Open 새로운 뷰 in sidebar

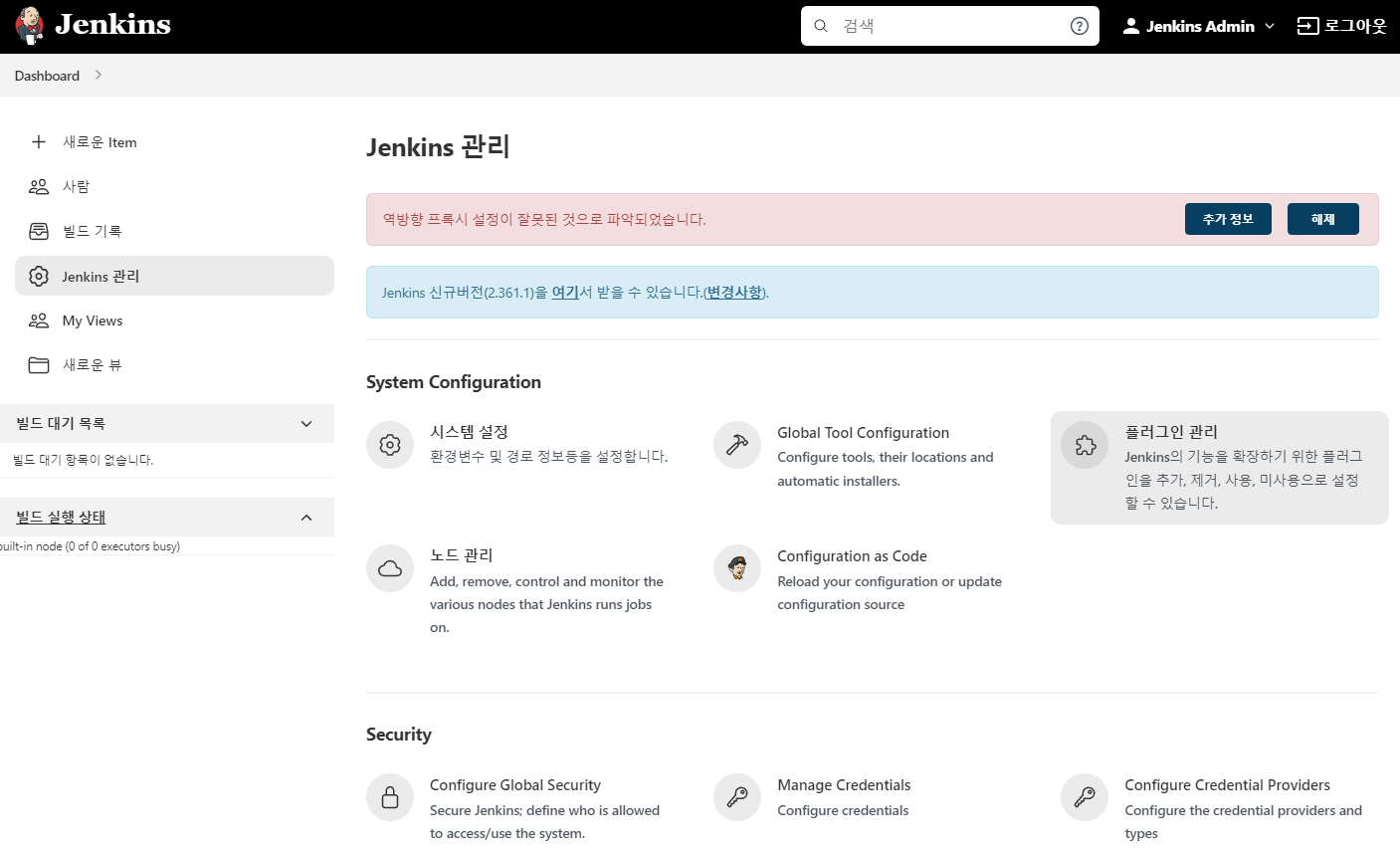point(174,365)
